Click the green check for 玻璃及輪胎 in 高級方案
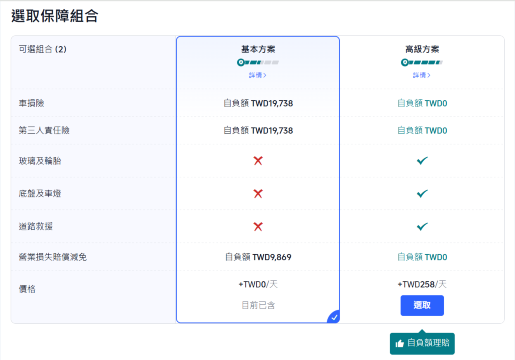This screenshot has width=515, height=360. [x=422, y=161]
